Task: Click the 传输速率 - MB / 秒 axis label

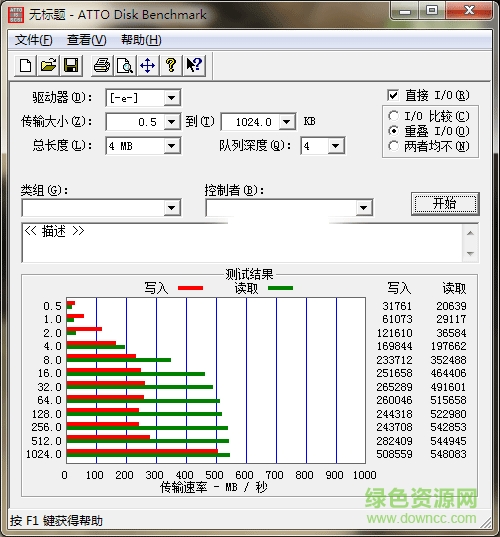Action: point(213,487)
